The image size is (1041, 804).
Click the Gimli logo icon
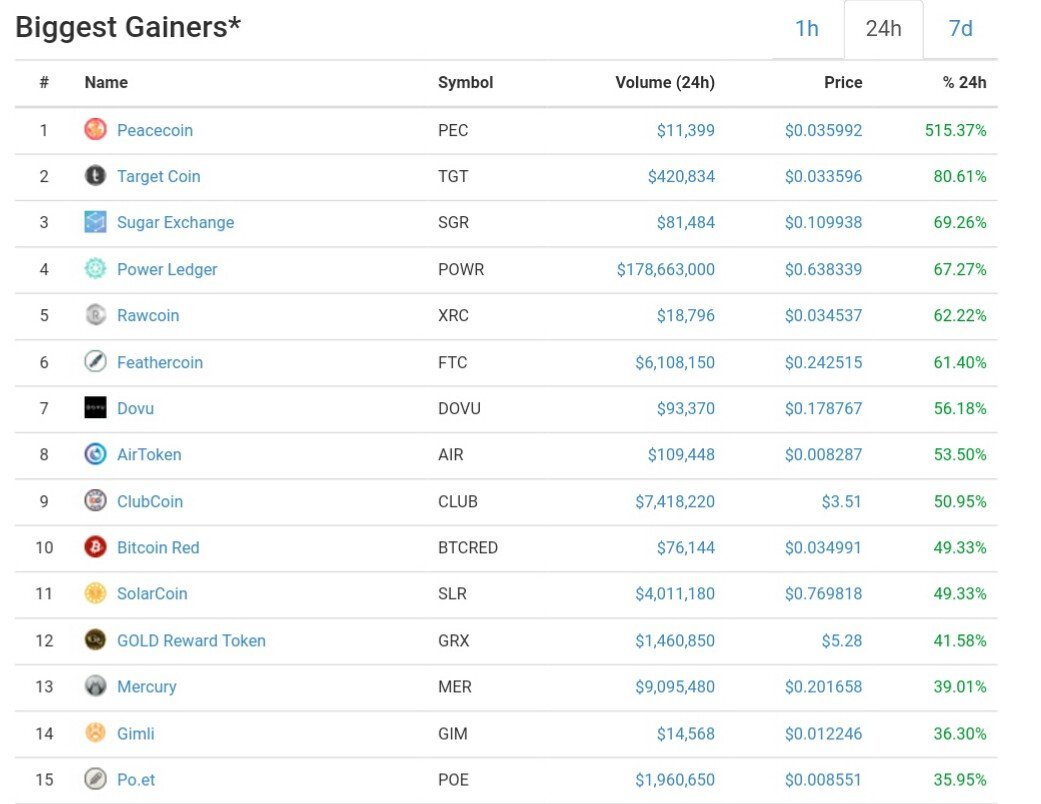[95, 732]
